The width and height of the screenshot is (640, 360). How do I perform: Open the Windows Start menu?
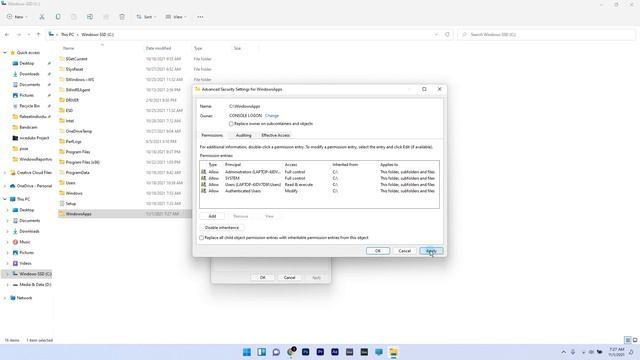click(247, 352)
